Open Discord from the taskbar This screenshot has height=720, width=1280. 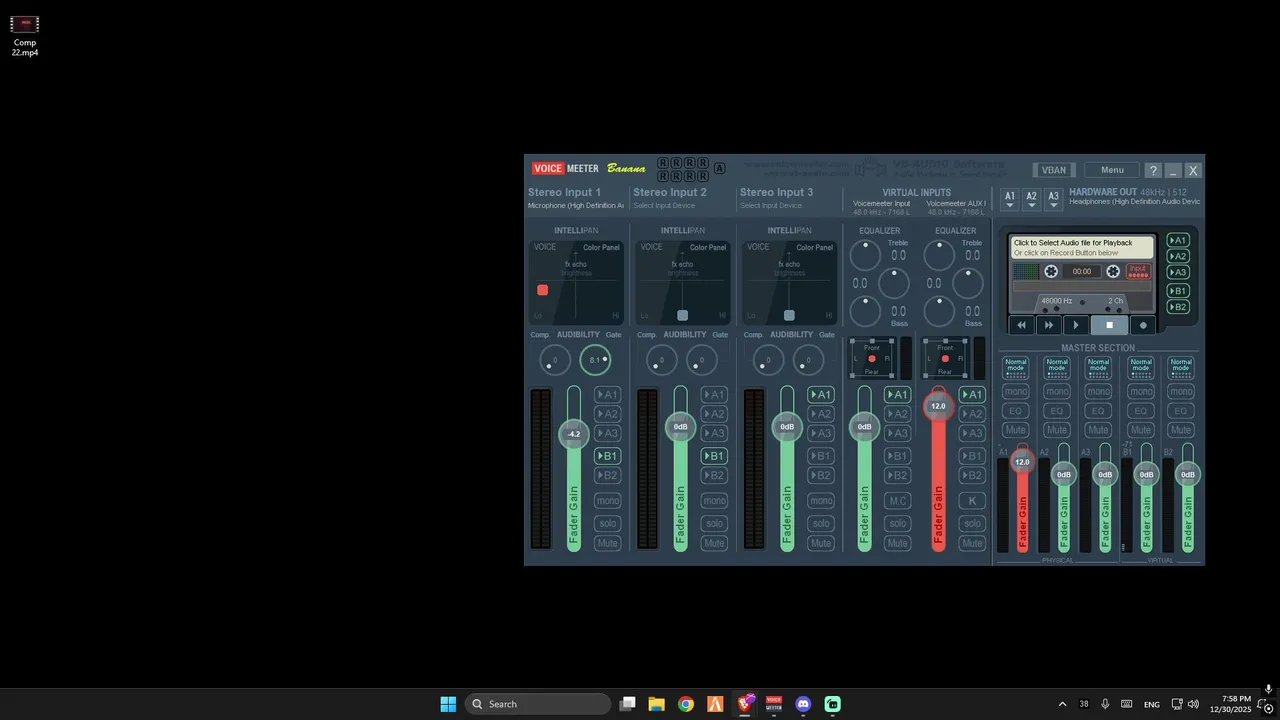click(x=803, y=704)
